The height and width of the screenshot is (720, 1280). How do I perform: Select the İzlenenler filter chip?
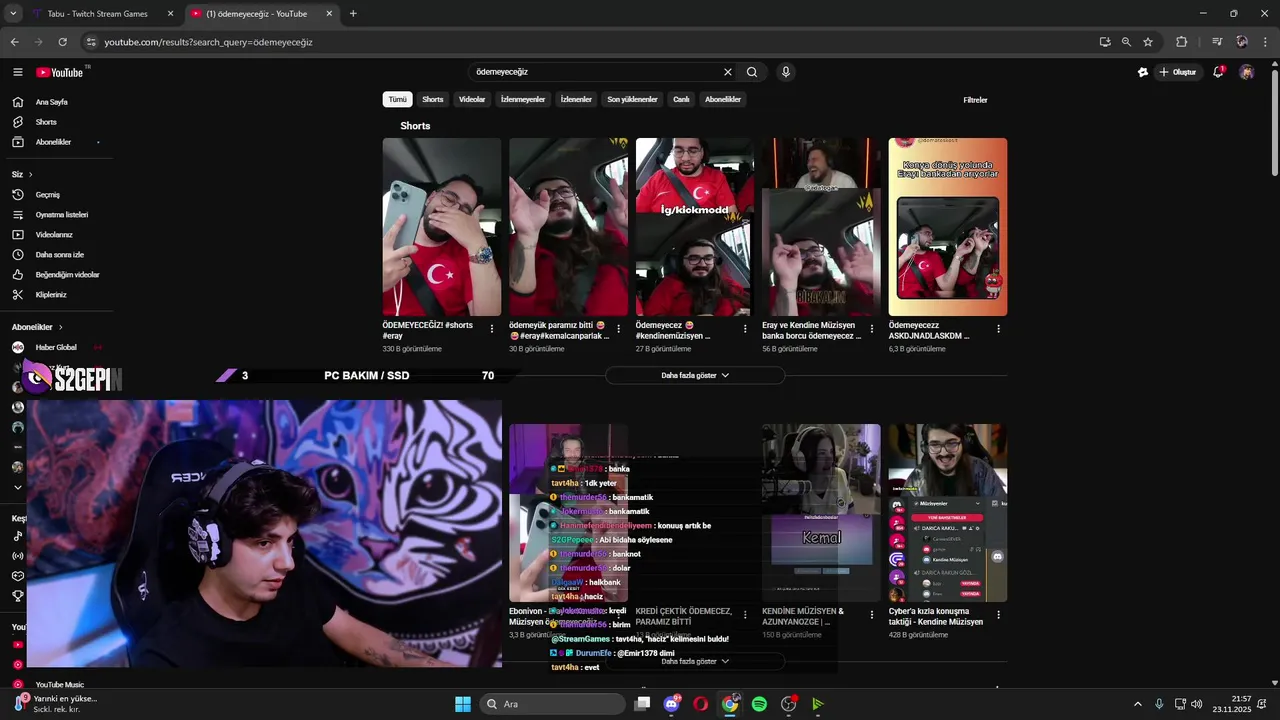[576, 100]
